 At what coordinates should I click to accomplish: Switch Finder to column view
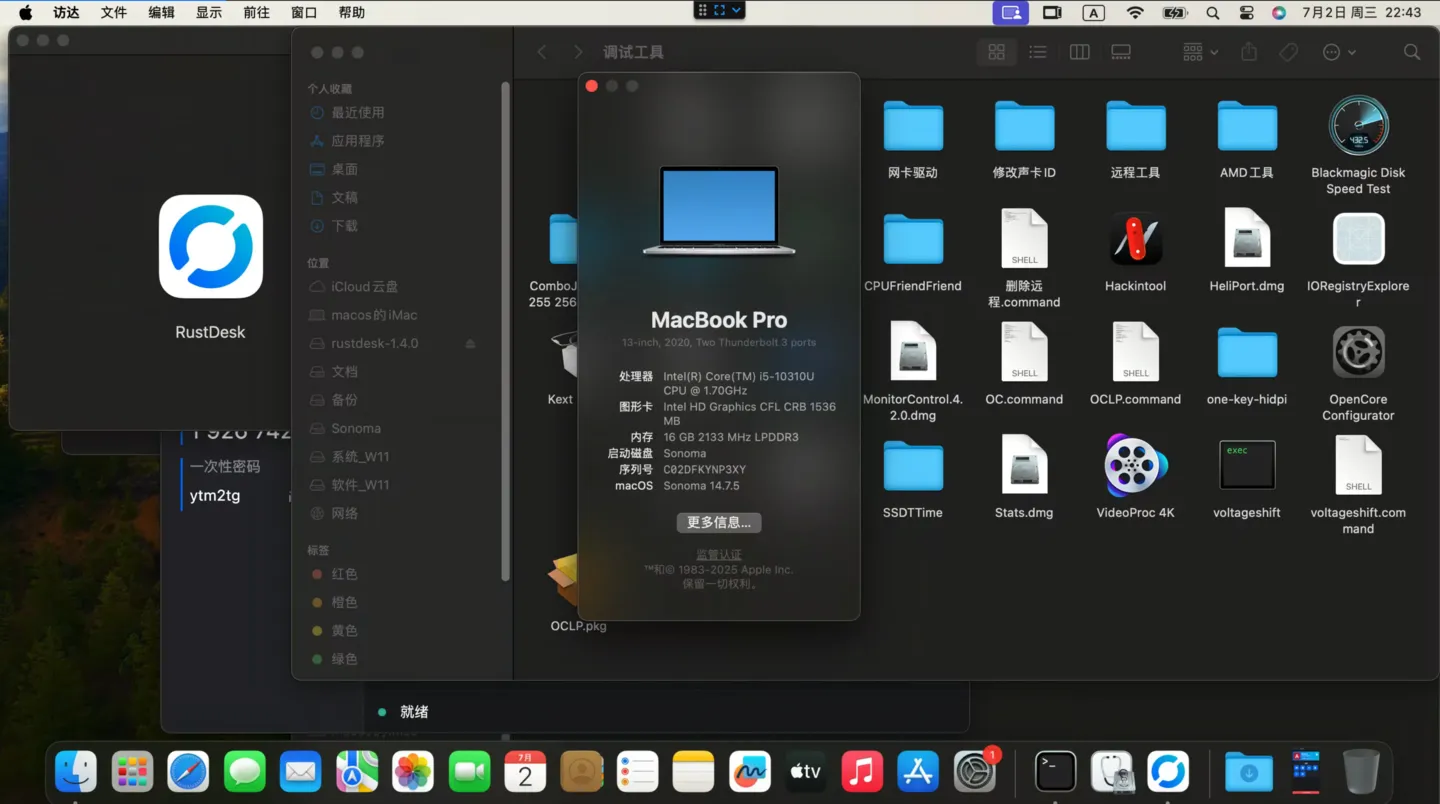click(1079, 52)
